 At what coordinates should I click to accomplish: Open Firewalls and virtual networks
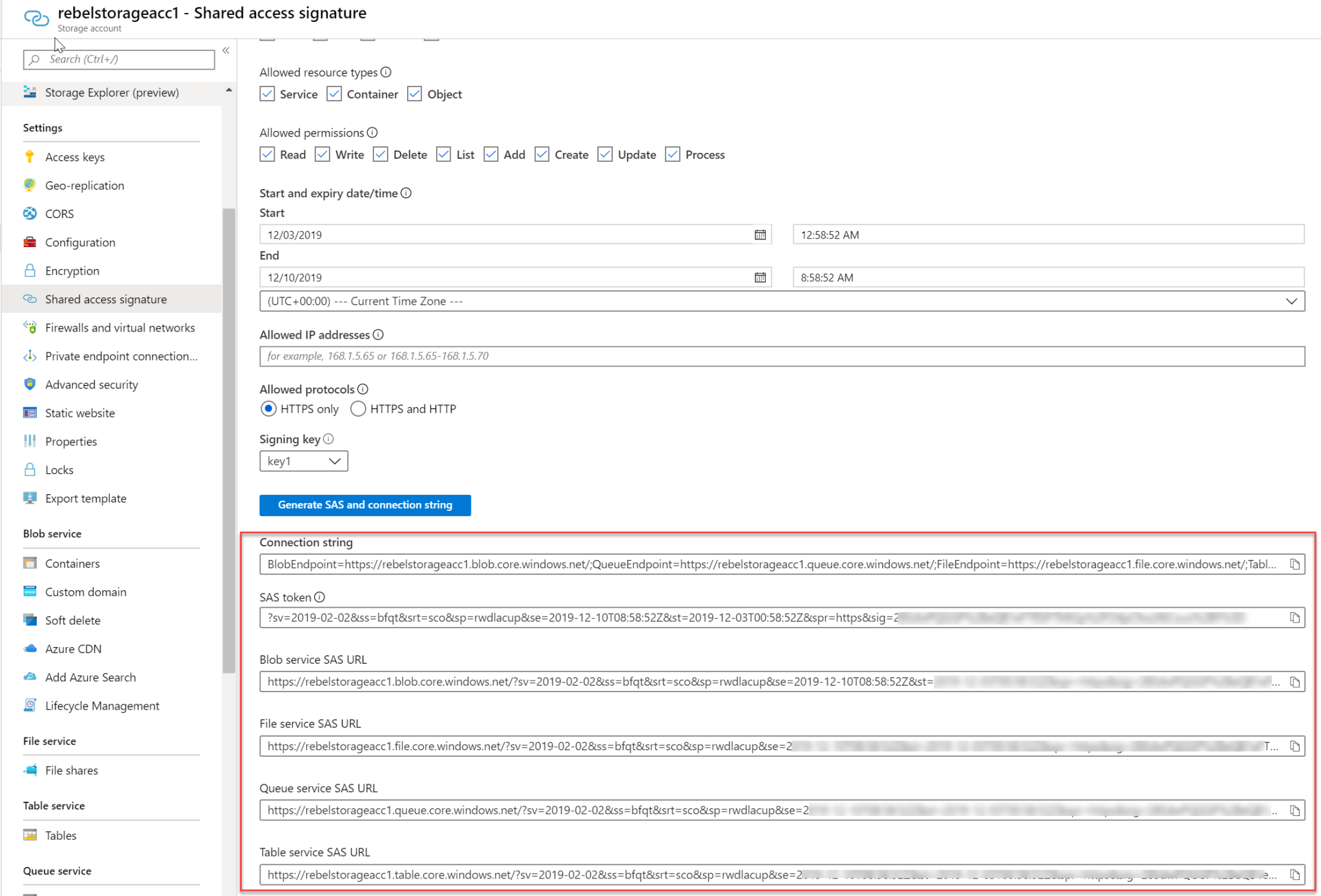119,327
